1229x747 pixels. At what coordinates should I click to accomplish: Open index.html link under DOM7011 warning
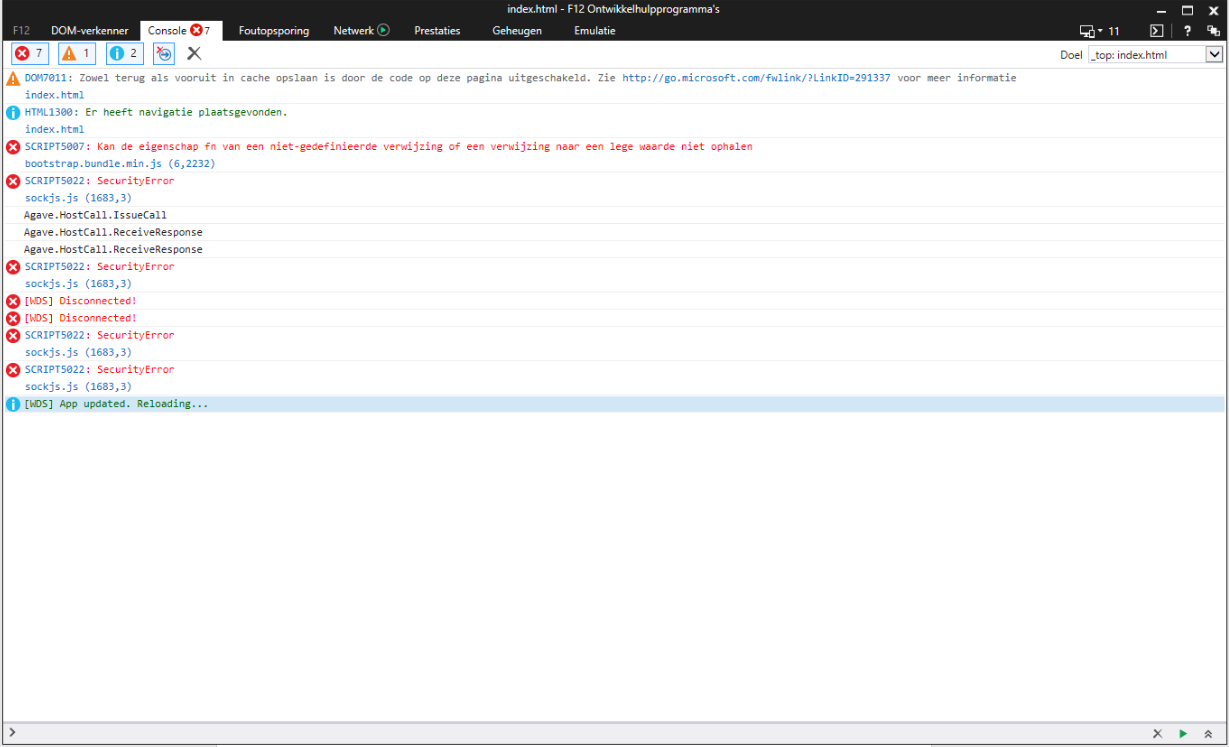pyautogui.click(x=54, y=95)
